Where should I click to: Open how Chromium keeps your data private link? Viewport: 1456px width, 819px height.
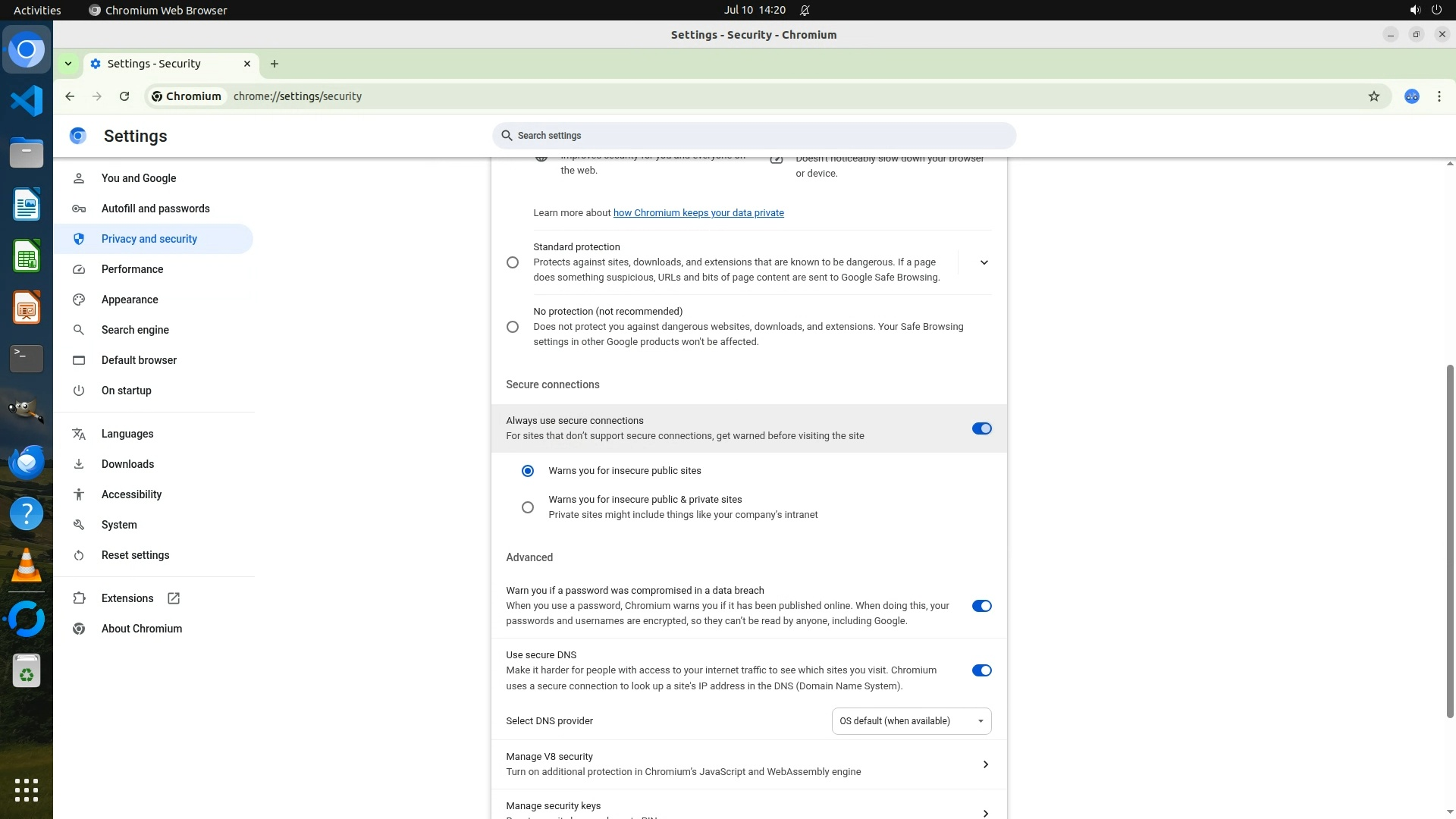coord(698,213)
